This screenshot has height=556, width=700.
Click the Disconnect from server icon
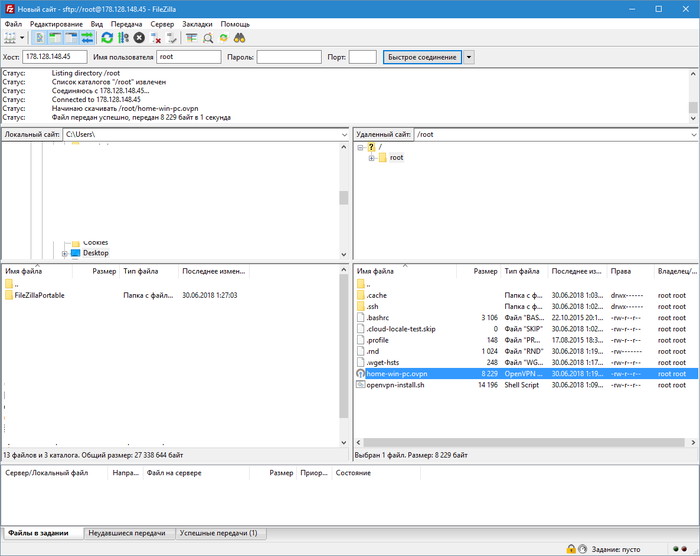[156, 37]
